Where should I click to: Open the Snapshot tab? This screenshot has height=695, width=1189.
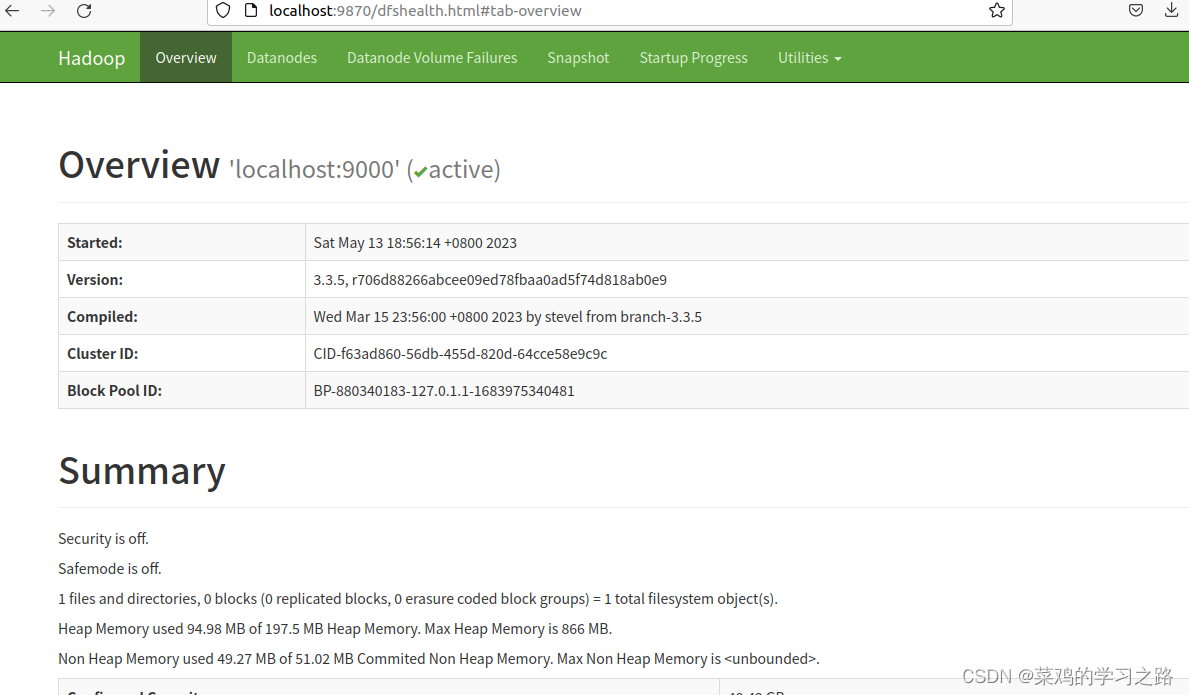(x=578, y=58)
